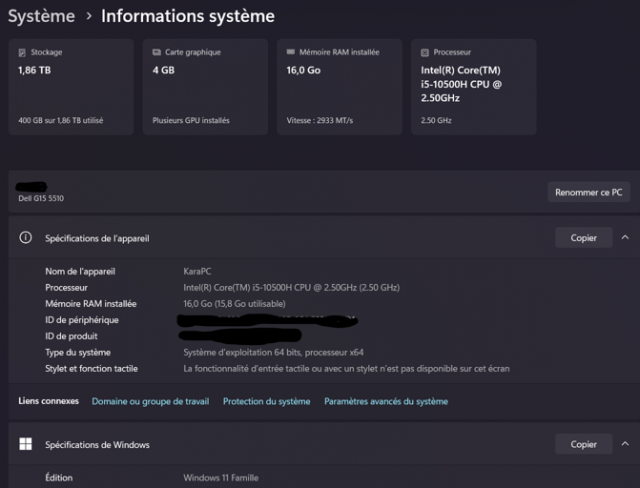The height and width of the screenshot is (488, 640).
Task: Open Domaine ou groupe de travail link
Action: (150, 401)
